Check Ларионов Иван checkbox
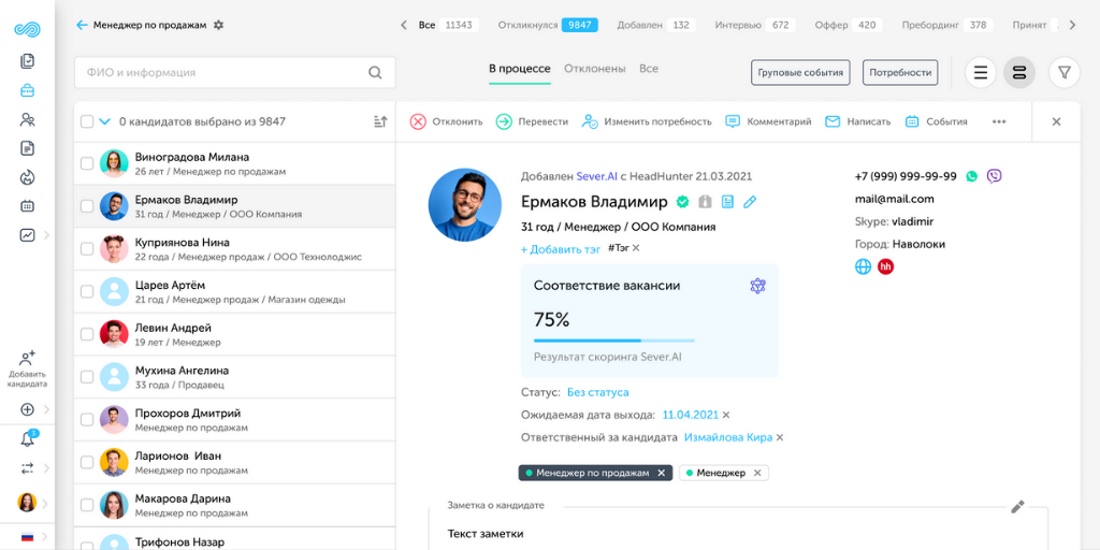1100x550 pixels. 87,462
